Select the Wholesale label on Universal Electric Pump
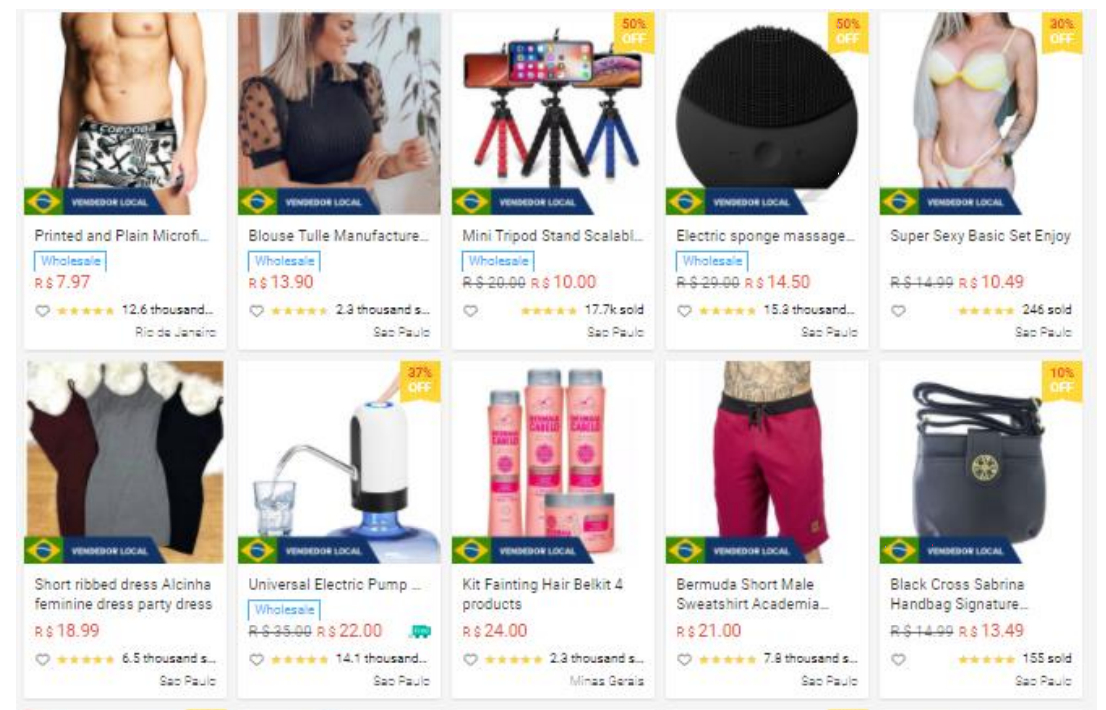The height and width of the screenshot is (710, 1106). click(284, 610)
